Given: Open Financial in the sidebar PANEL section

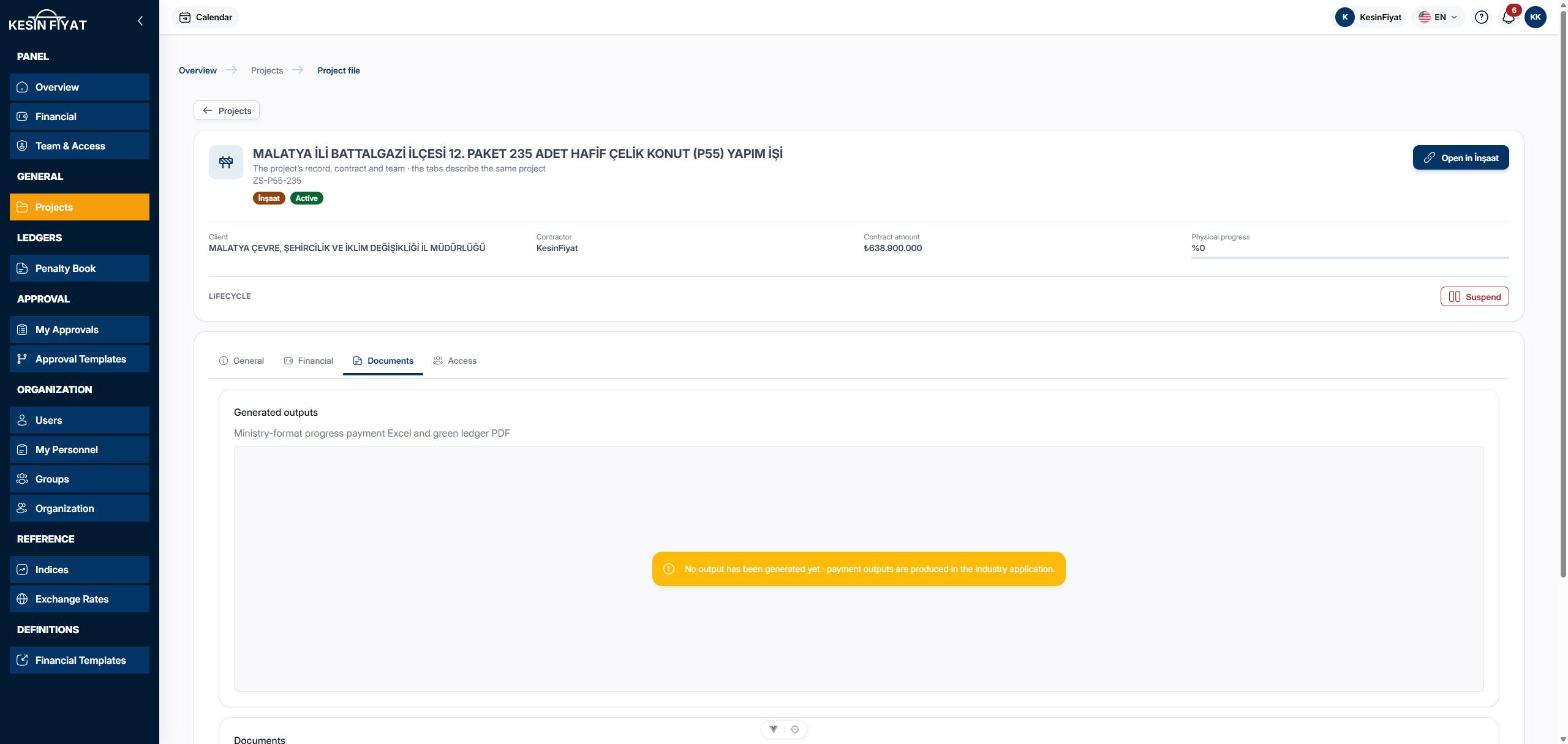Looking at the screenshot, I should [x=80, y=116].
